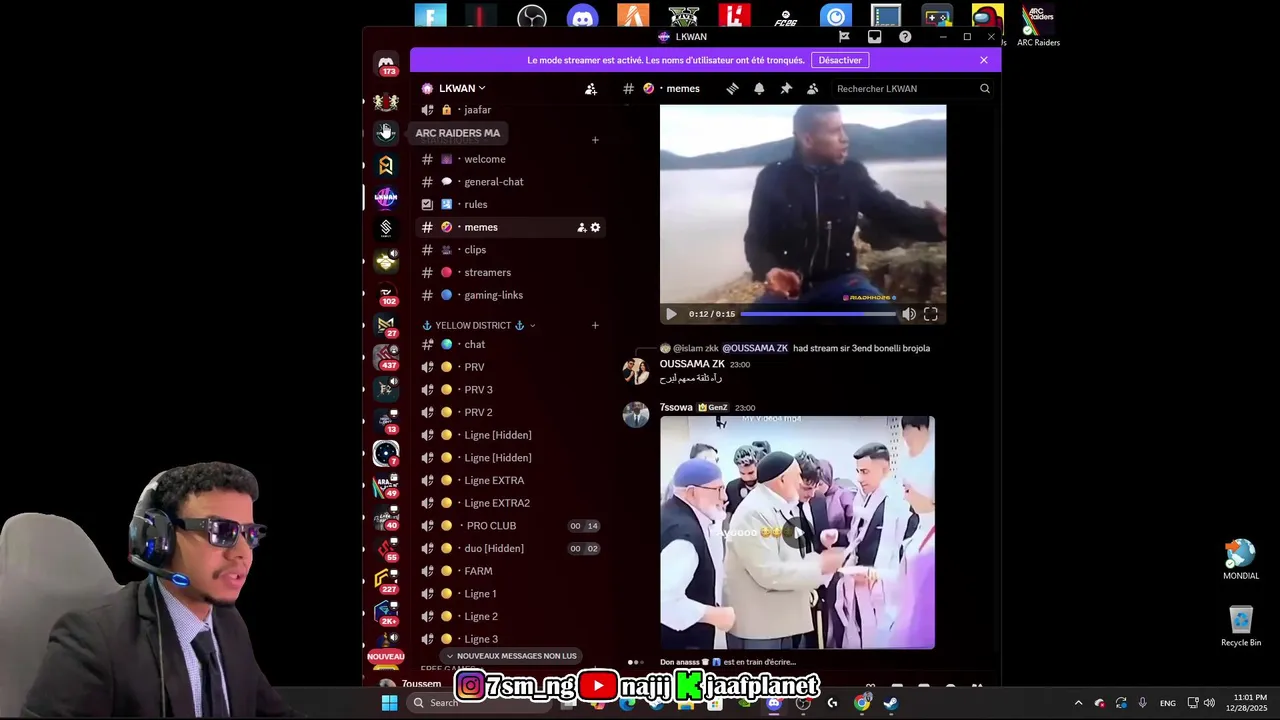Click the video progress bar of first video
Image resolution: width=1280 pixels, height=720 pixels.
(818, 314)
